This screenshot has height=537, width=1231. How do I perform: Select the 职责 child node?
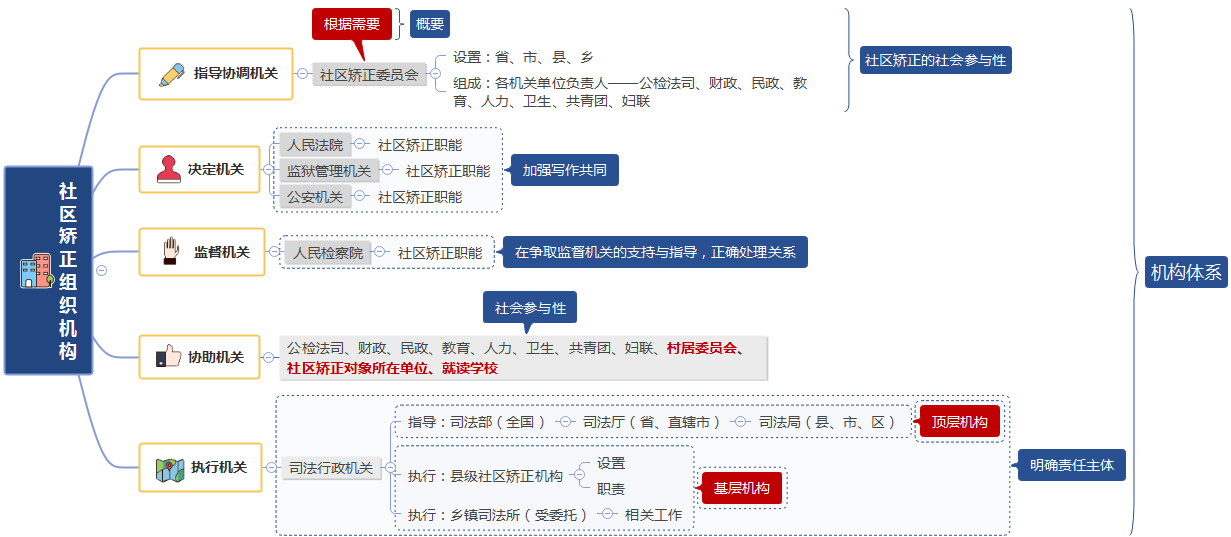tap(611, 489)
